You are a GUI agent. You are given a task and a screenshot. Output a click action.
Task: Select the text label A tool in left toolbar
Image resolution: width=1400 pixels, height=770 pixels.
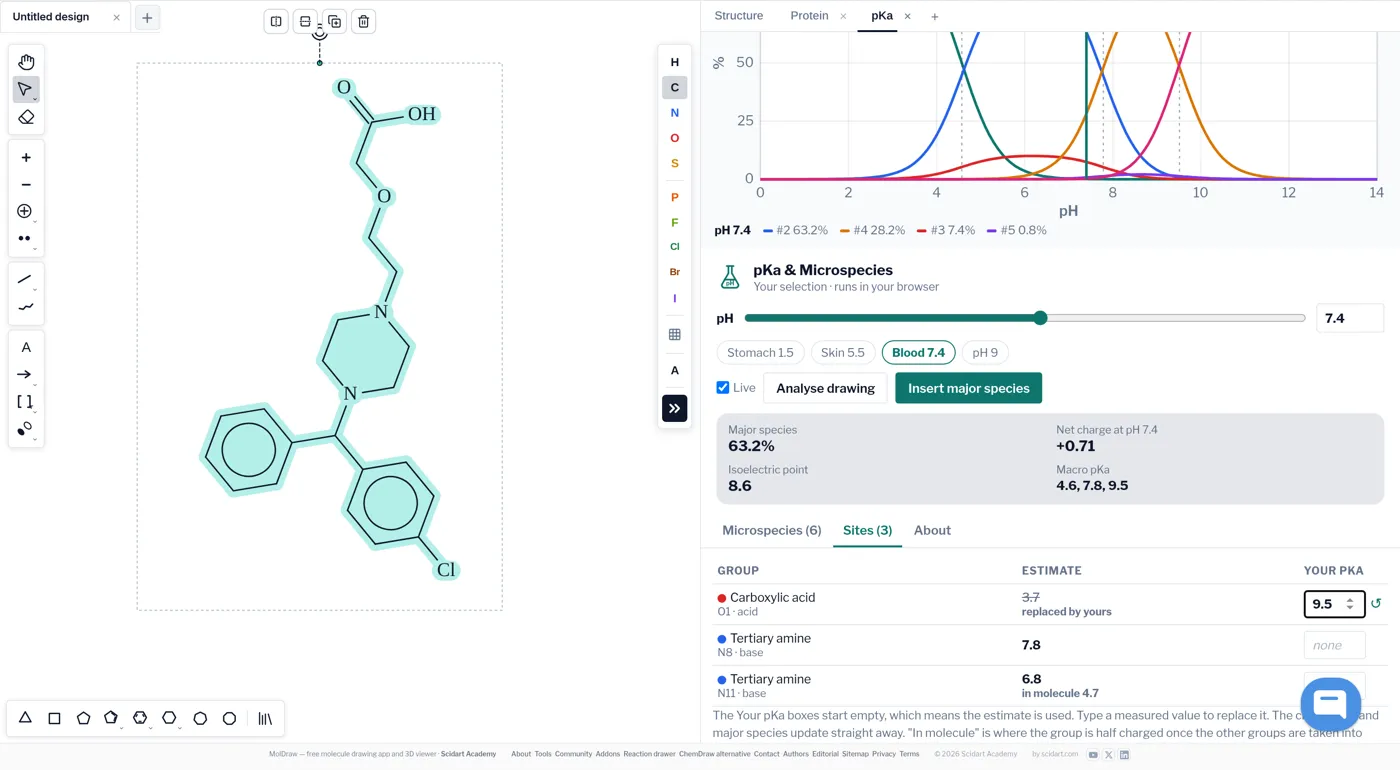26,347
